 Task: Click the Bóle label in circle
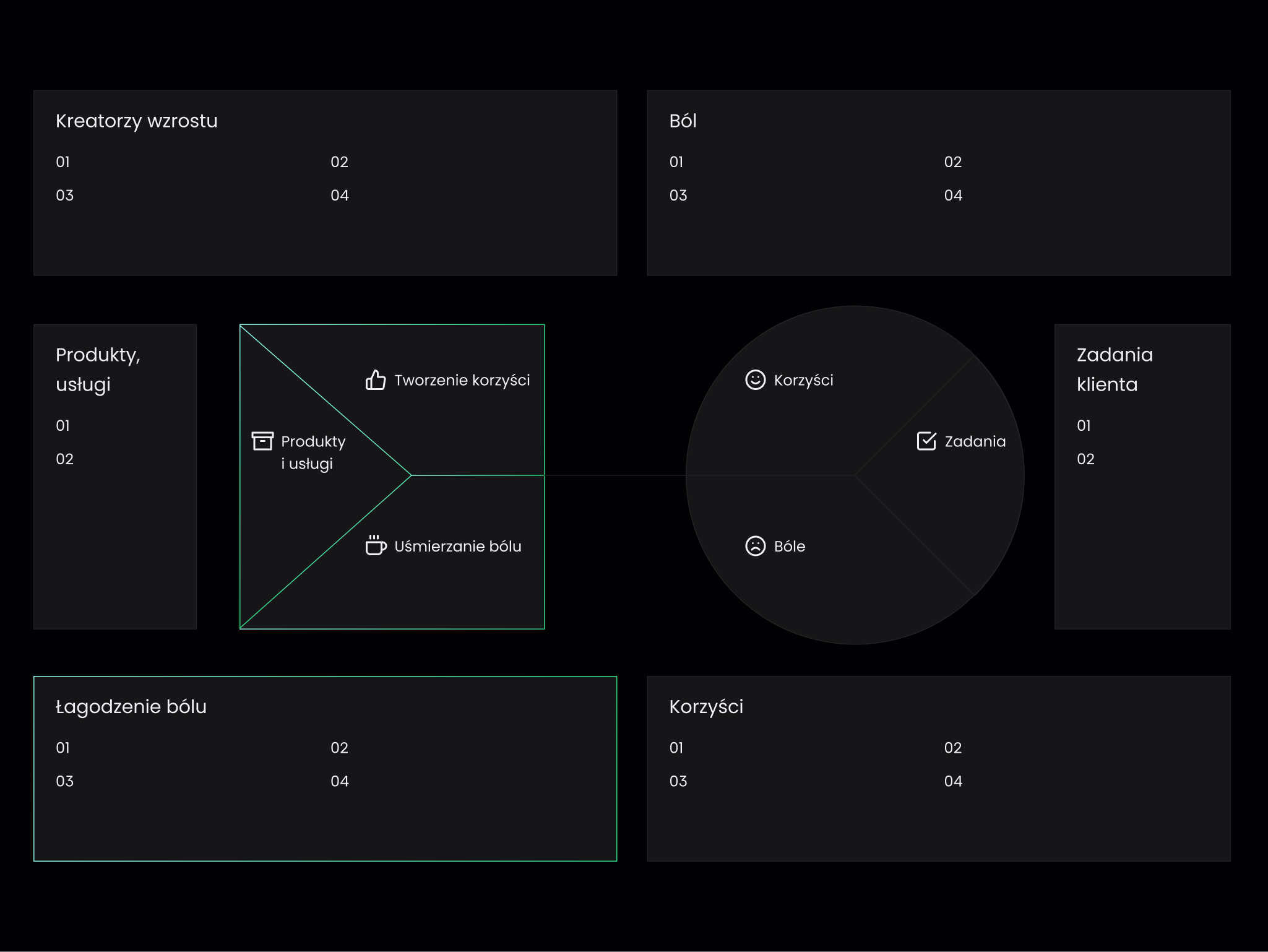[x=789, y=547]
